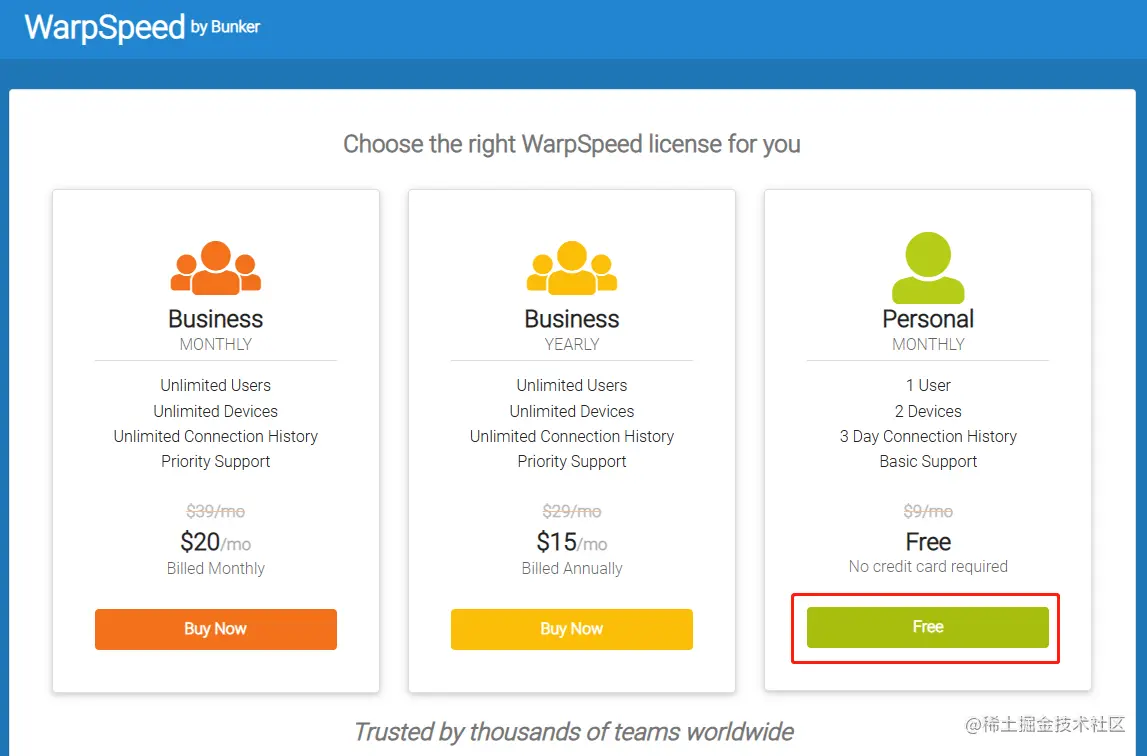Screen dimensions: 1147x756
Task: Buy the Business Yearly plan with the yellow Buy Now button
Action: pos(572,629)
